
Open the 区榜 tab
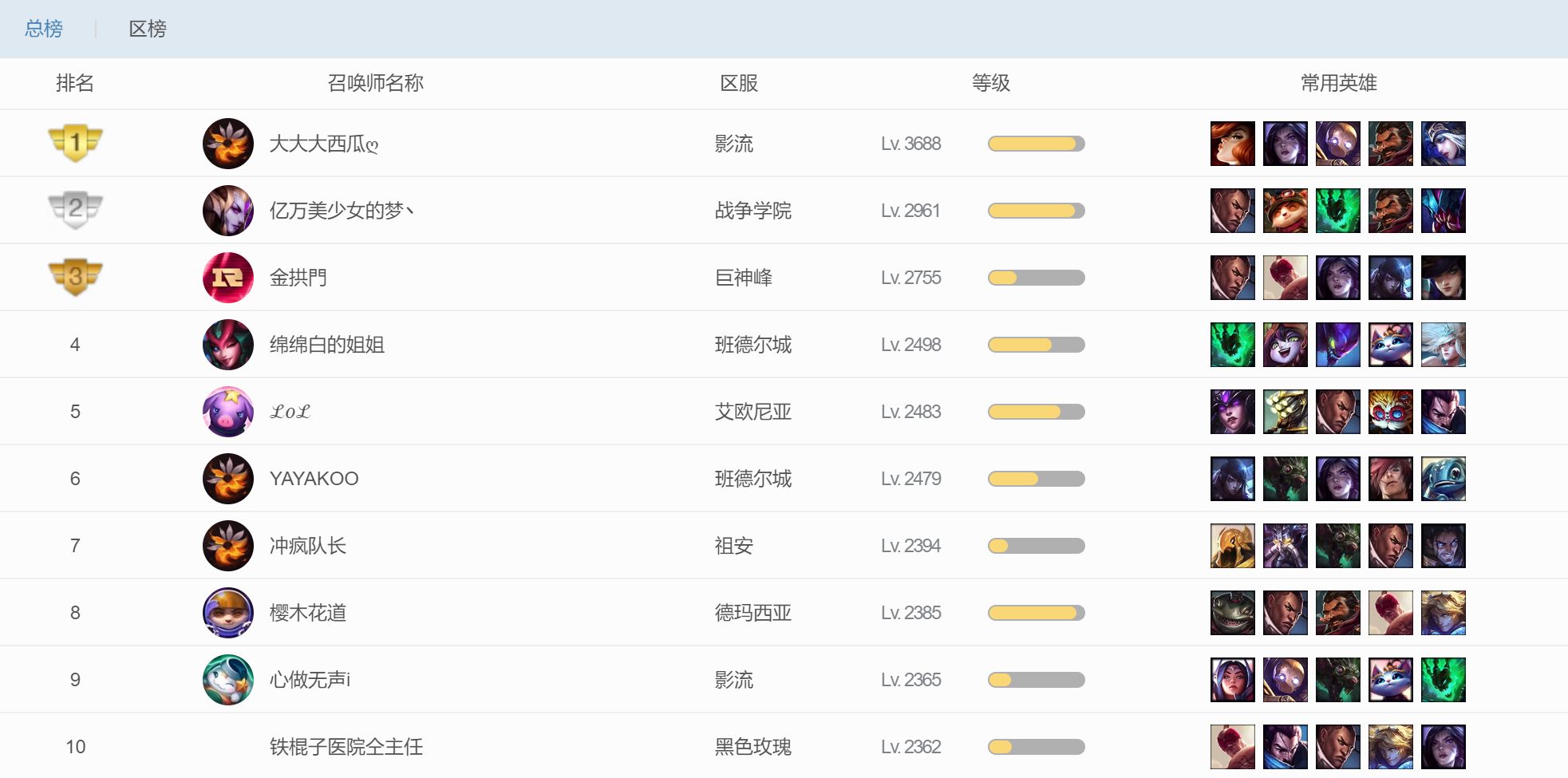[148, 29]
